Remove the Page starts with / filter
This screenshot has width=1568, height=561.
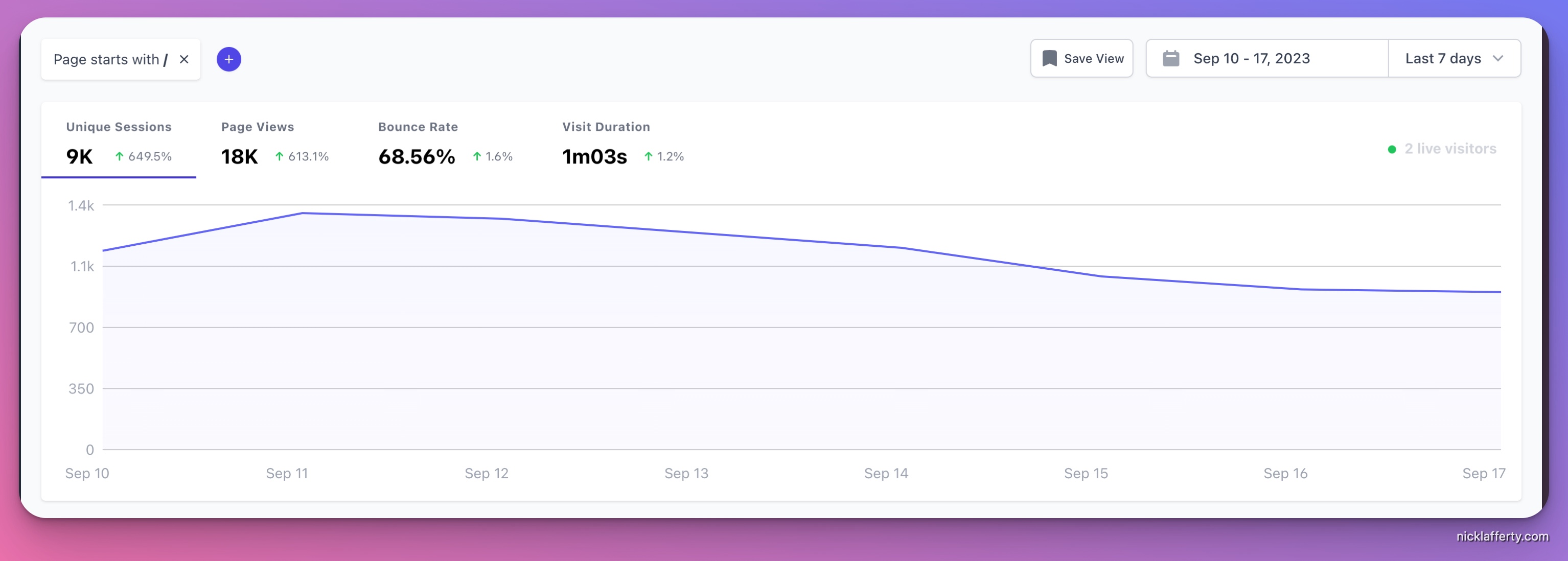click(184, 59)
